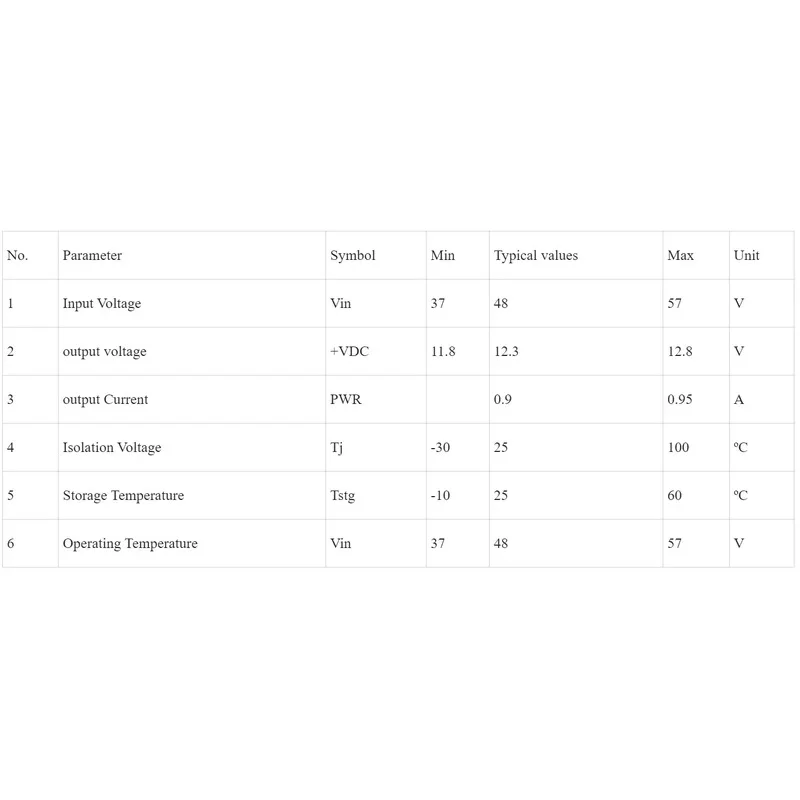Select the 12.3 typical value cell
This screenshot has height=800, width=800.
506,352
